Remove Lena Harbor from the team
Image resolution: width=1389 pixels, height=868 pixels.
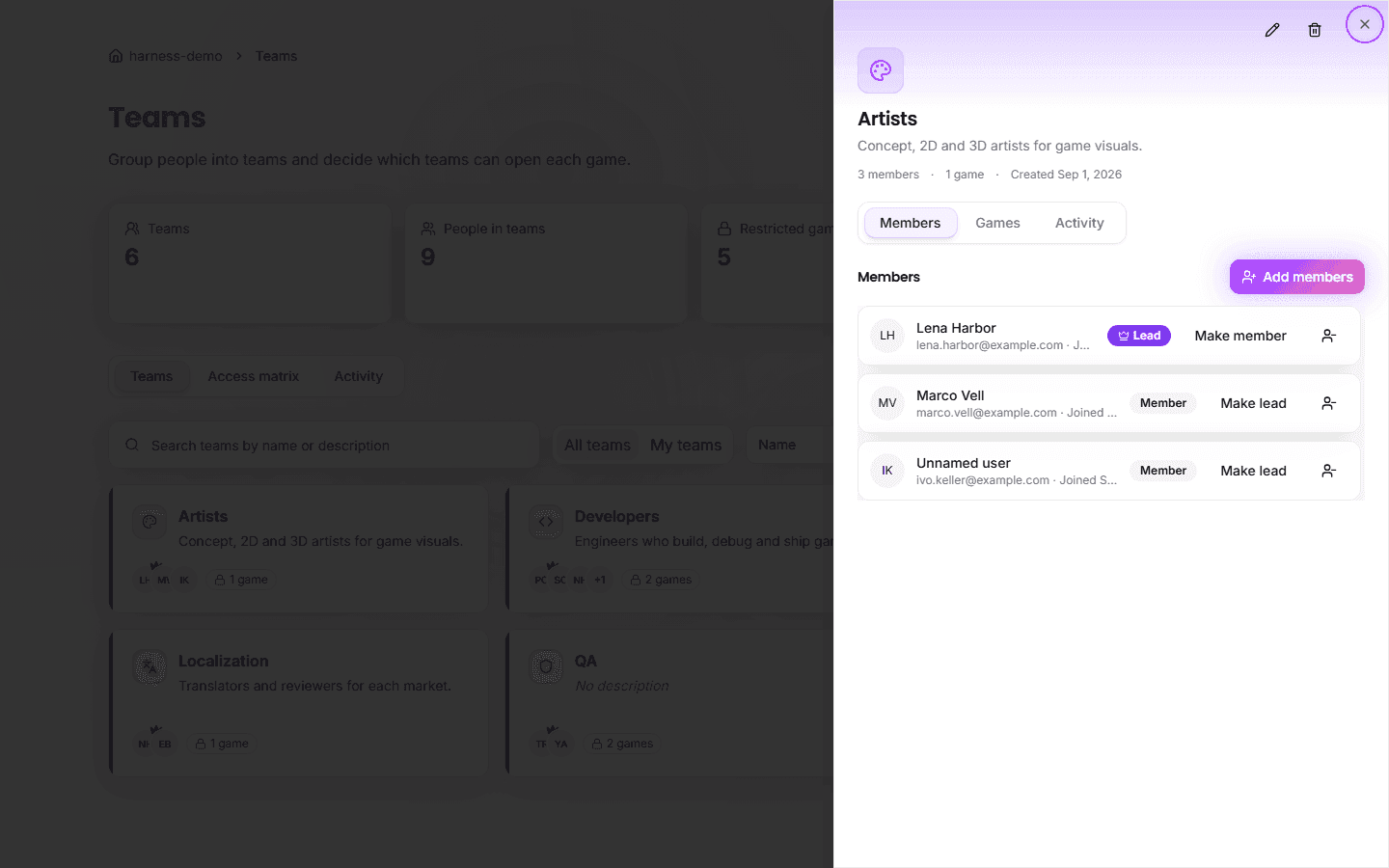pos(1328,336)
